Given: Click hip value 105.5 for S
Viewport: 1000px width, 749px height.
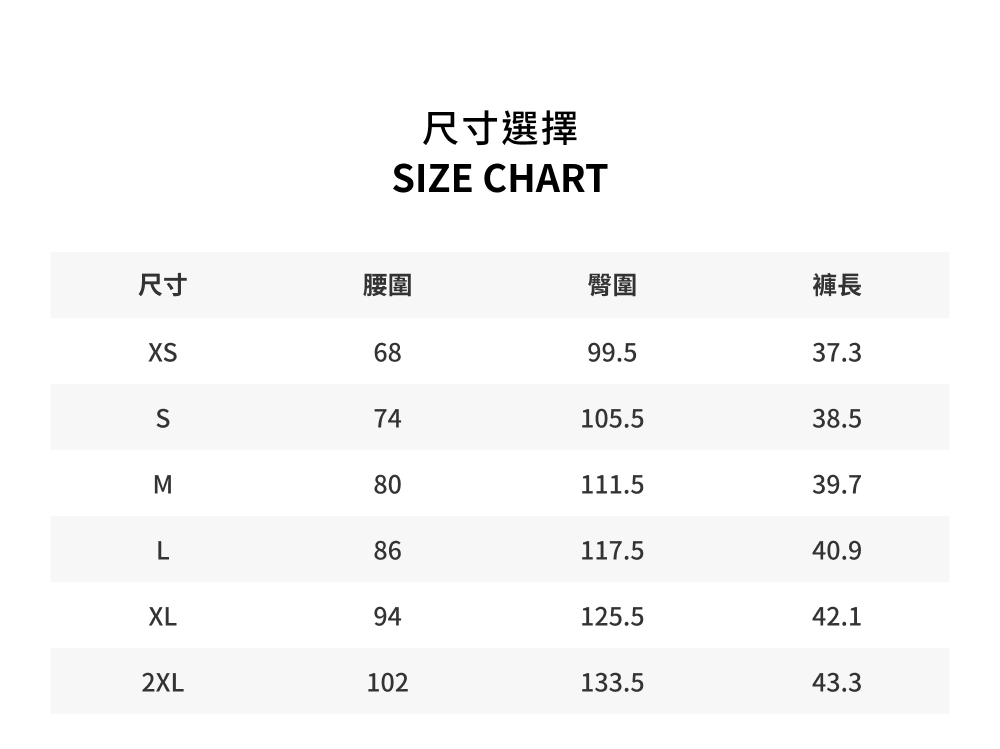Looking at the screenshot, I should click(x=612, y=419).
